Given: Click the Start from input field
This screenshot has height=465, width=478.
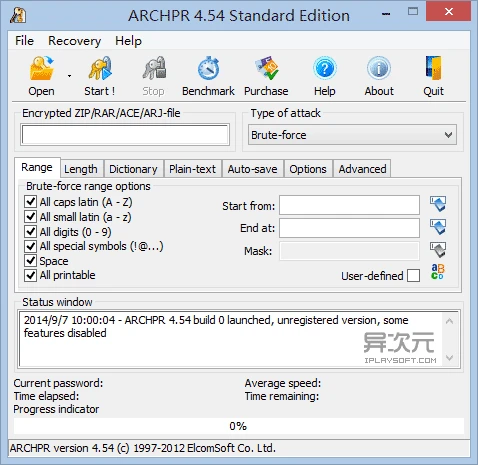Looking at the screenshot, I should [x=349, y=205].
